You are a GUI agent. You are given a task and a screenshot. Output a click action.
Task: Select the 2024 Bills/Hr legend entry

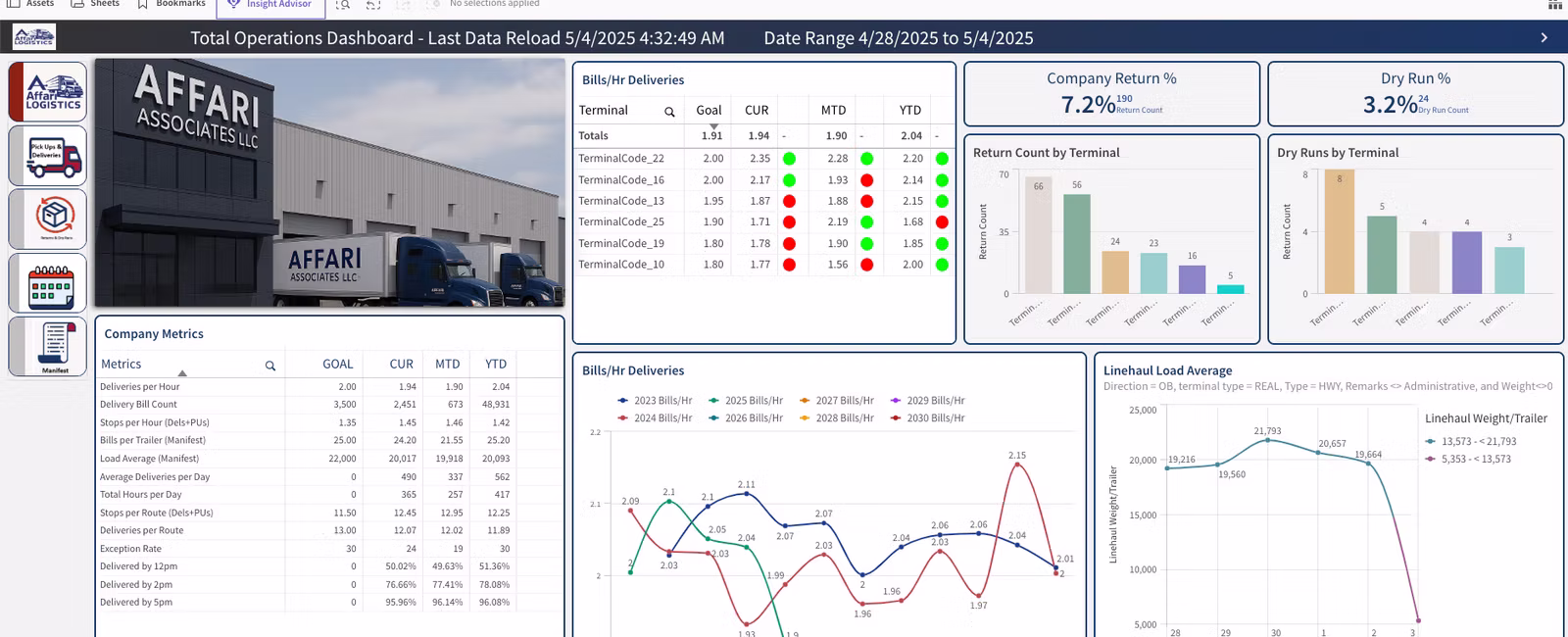point(655,418)
